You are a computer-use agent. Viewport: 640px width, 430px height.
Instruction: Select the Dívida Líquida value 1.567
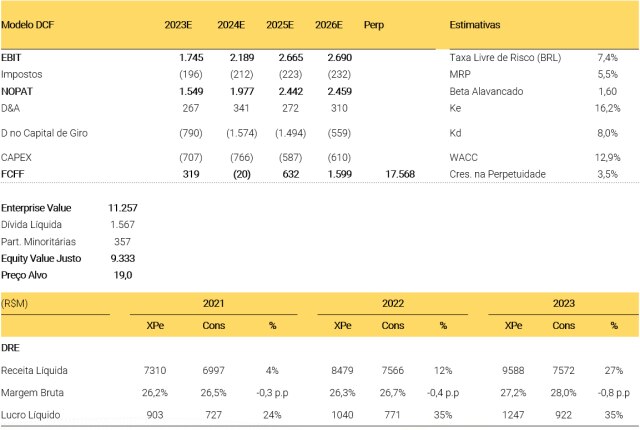pyautogui.click(x=122, y=224)
